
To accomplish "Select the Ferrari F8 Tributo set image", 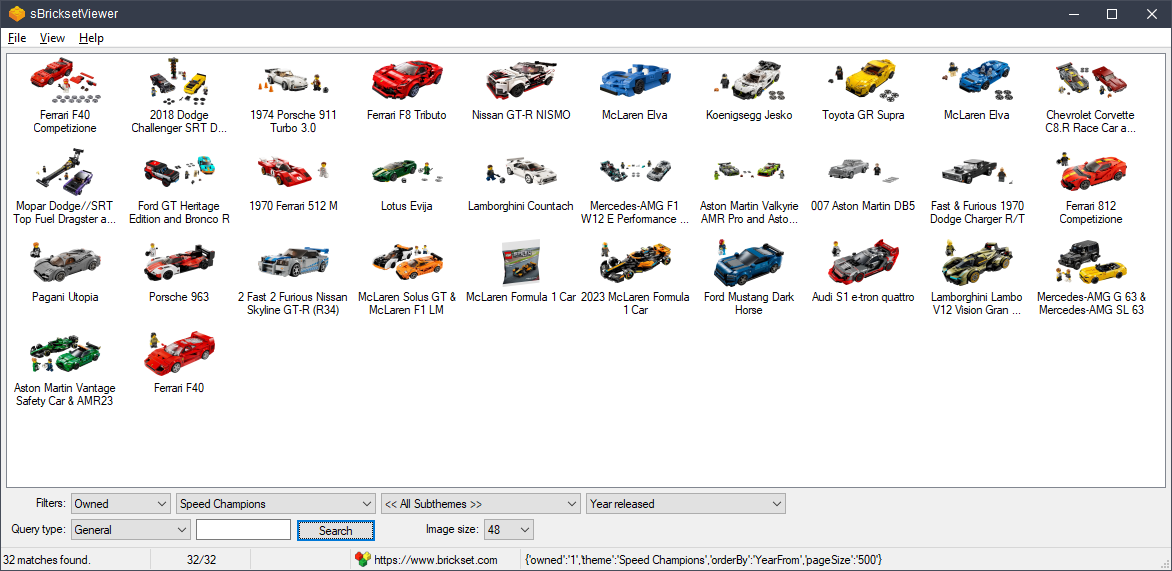I will (x=406, y=80).
